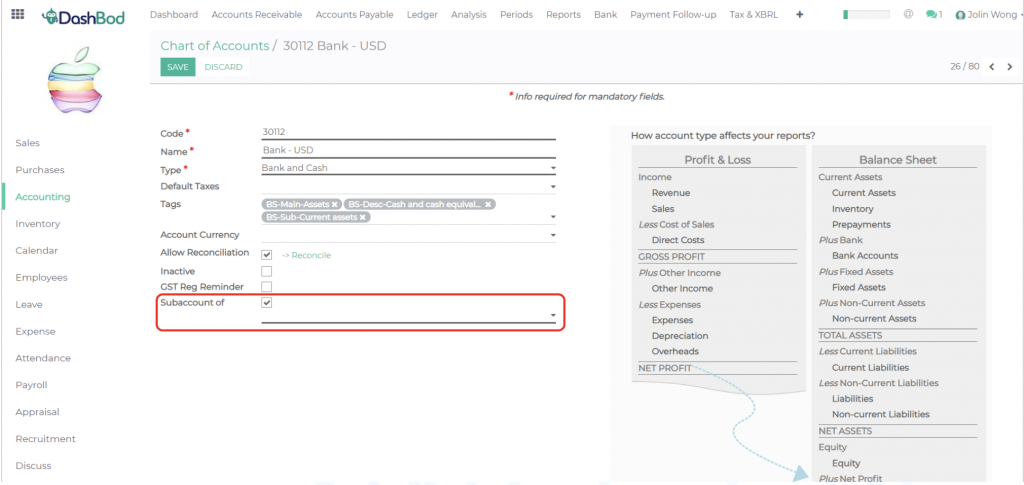Click the DashBod logo
The image size is (1024, 485).
84,17
